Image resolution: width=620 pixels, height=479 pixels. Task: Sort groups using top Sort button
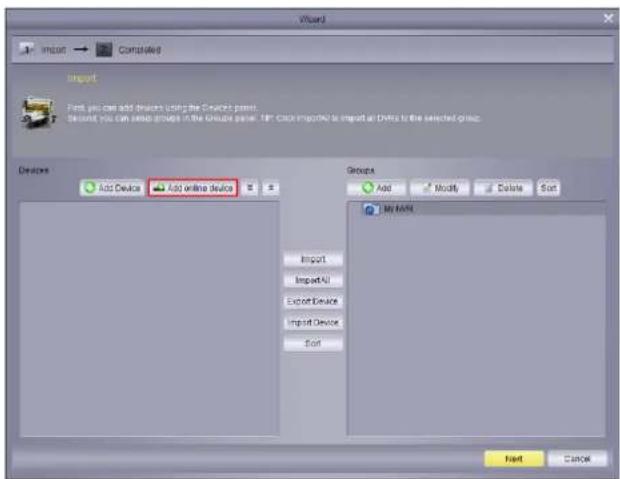548,188
